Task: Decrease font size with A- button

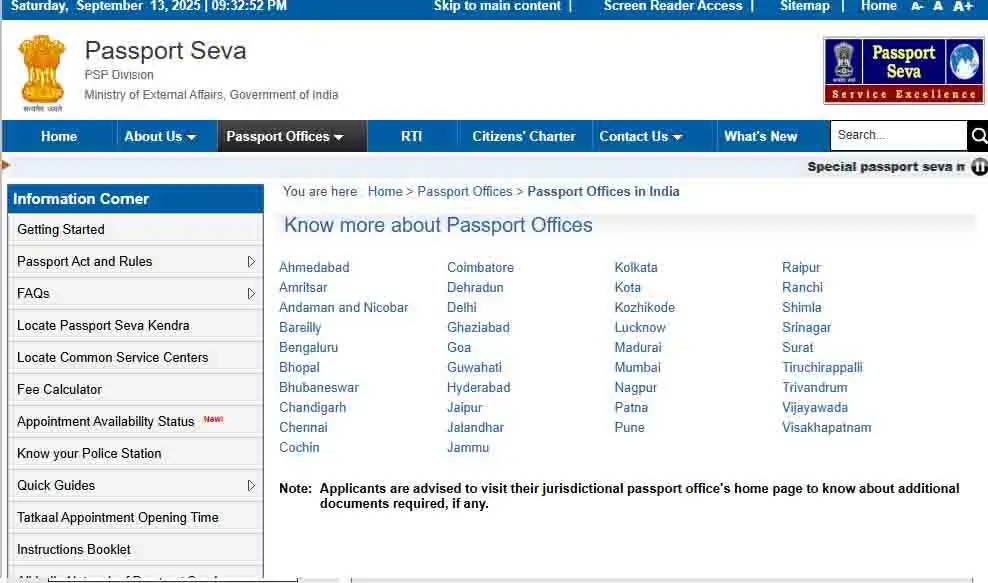Action: point(917,6)
